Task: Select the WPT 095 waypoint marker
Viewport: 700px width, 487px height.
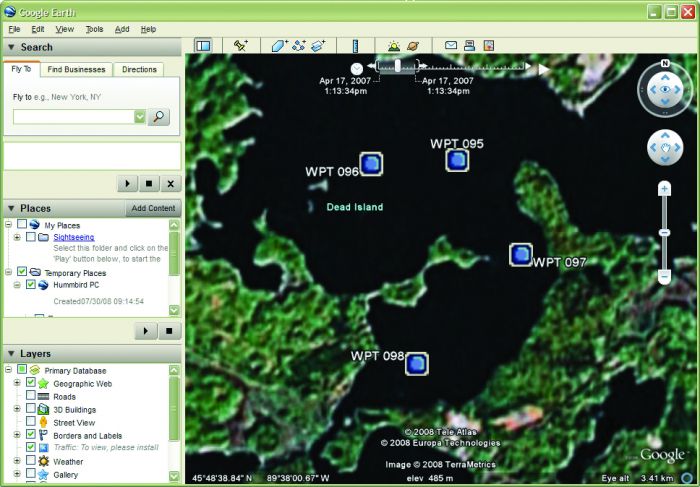Action: point(457,160)
